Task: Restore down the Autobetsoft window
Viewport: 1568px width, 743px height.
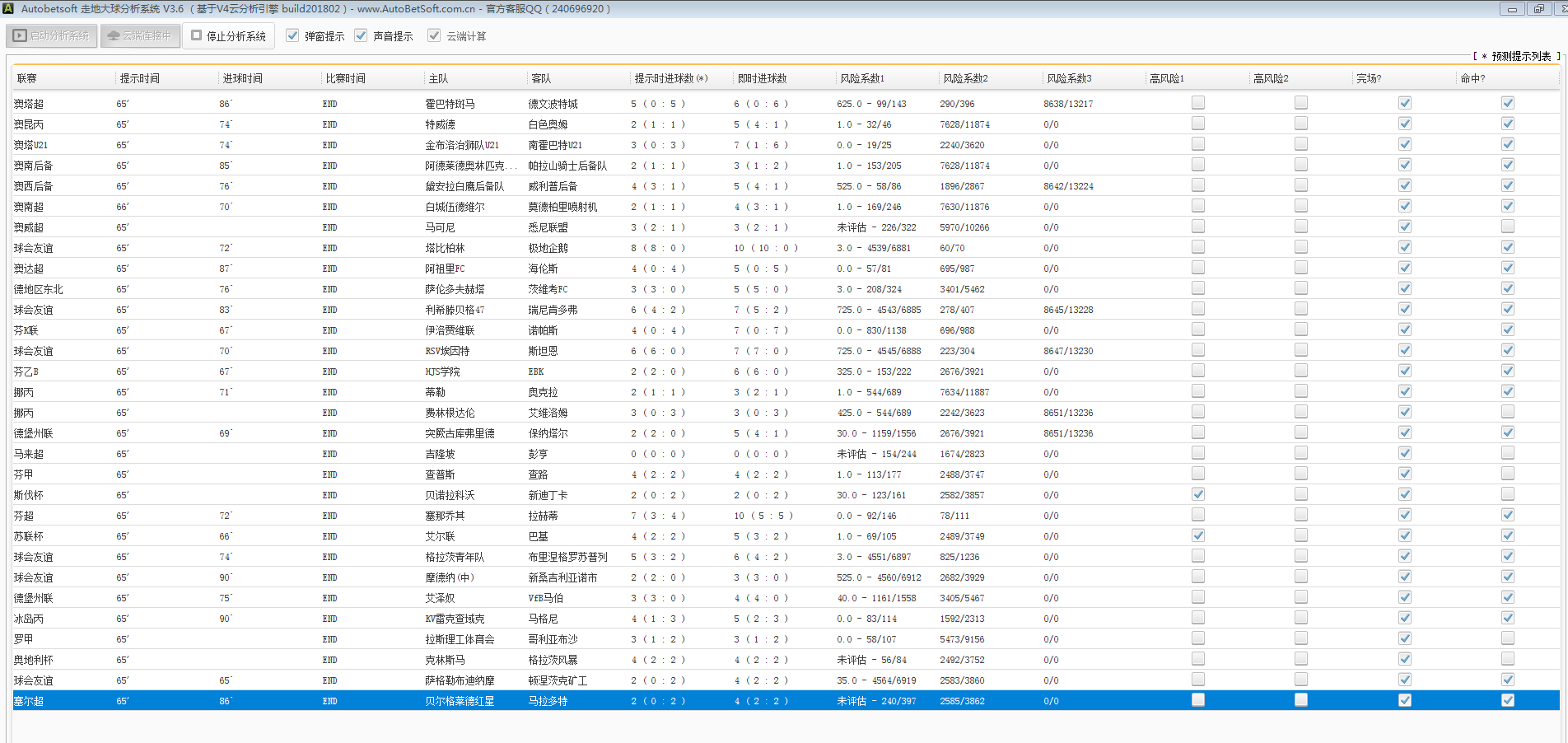Action: pos(1538,9)
